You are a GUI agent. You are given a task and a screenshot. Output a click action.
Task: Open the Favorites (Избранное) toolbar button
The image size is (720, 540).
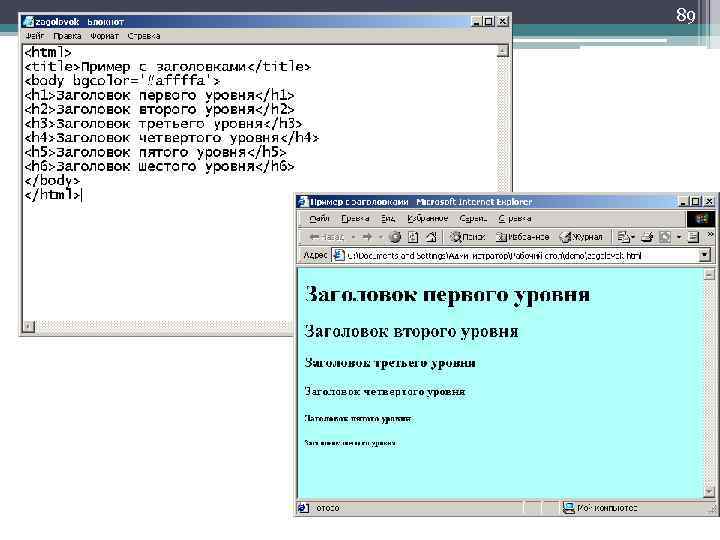tap(523, 237)
